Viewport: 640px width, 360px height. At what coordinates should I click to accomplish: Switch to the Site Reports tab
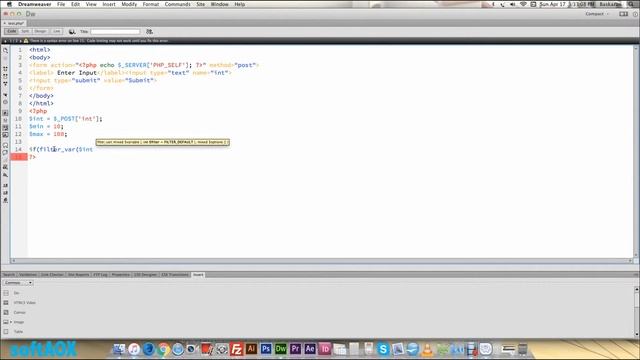tap(78, 275)
